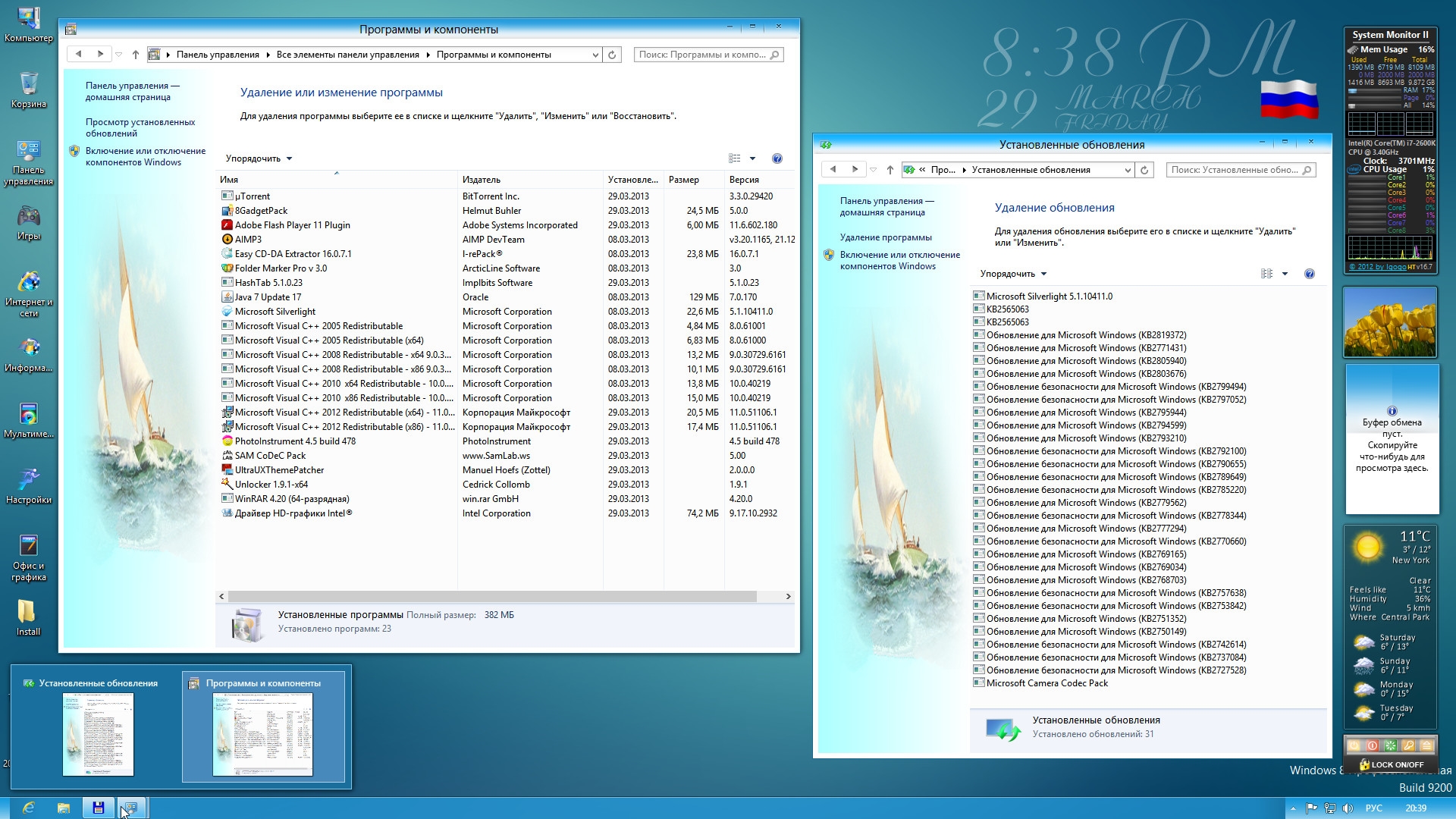Sort programs by Издатель column
Viewport: 1456px width, 819px height.
pyautogui.click(x=530, y=180)
